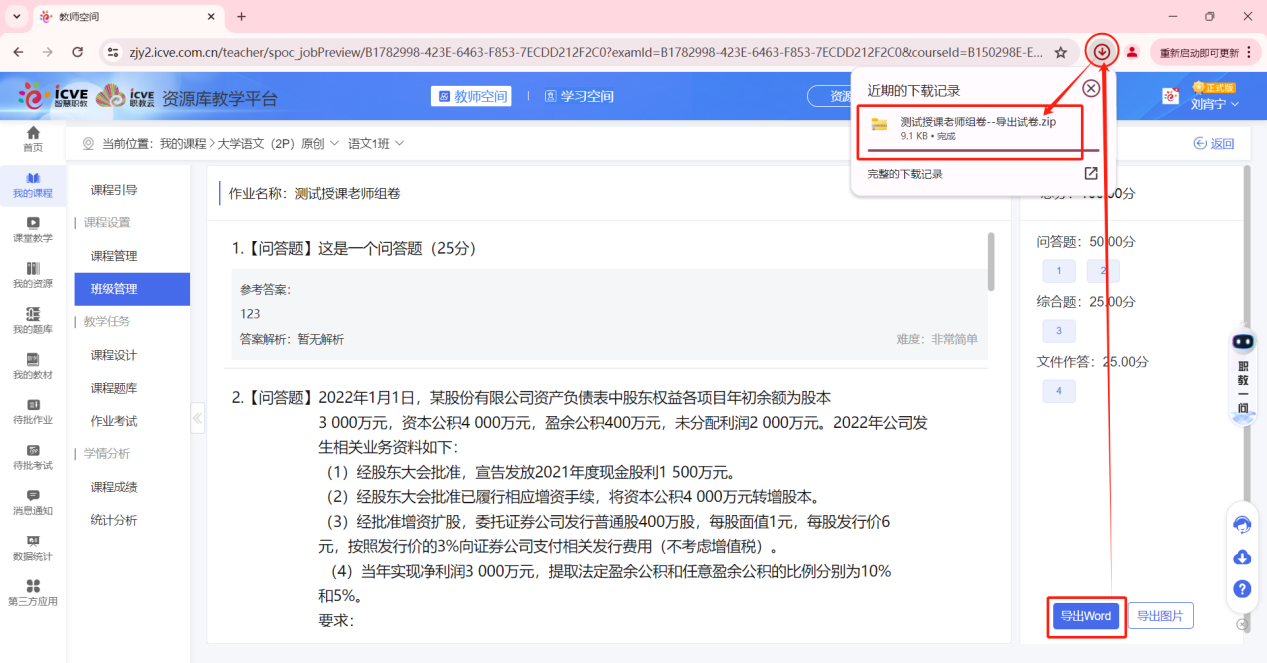Click the 导出图片 button
The height and width of the screenshot is (663, 1267).
click(x=1160, y=616)
